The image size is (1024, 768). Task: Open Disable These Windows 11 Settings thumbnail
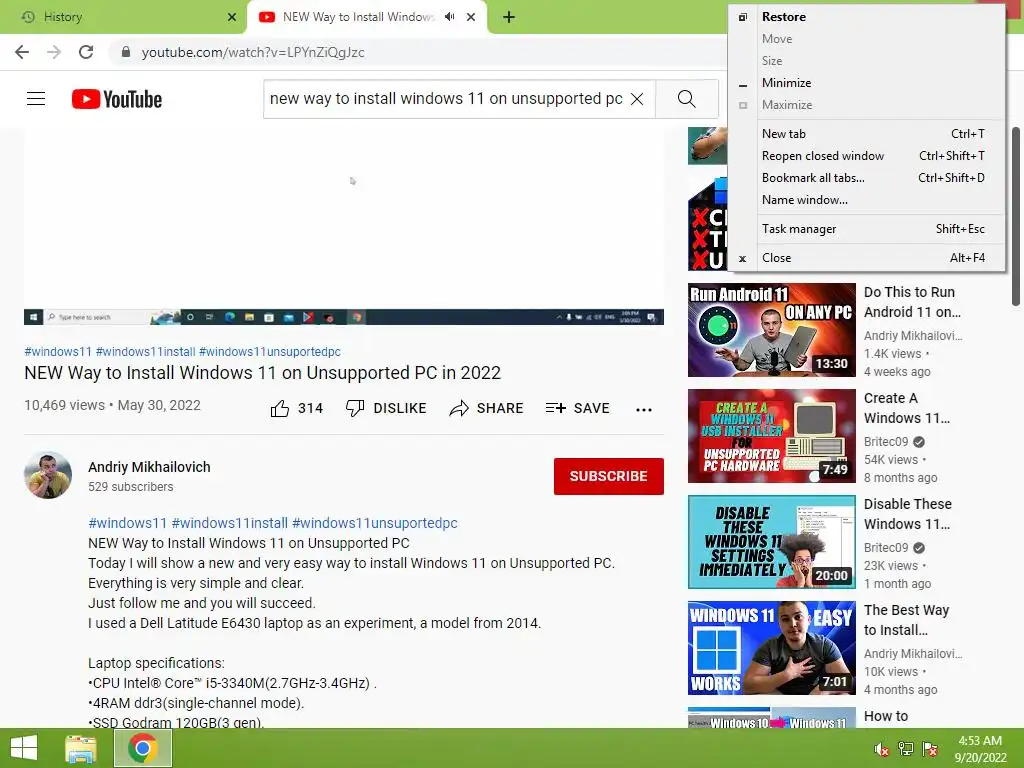[772, 542]
